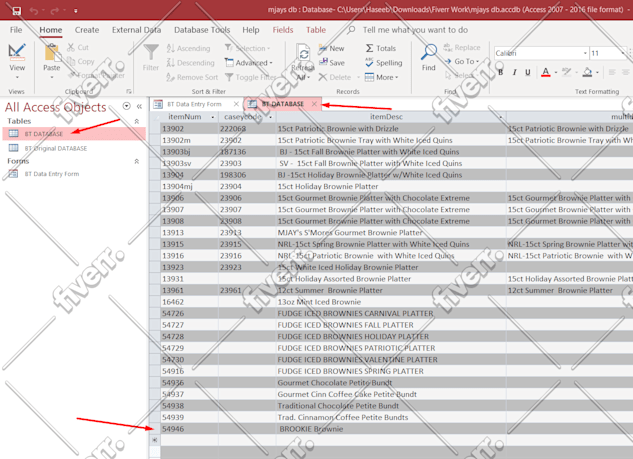The height and width of the screenshot is (459, 633).
Task: Click cell with itemNum 54946
Action: 189,429
